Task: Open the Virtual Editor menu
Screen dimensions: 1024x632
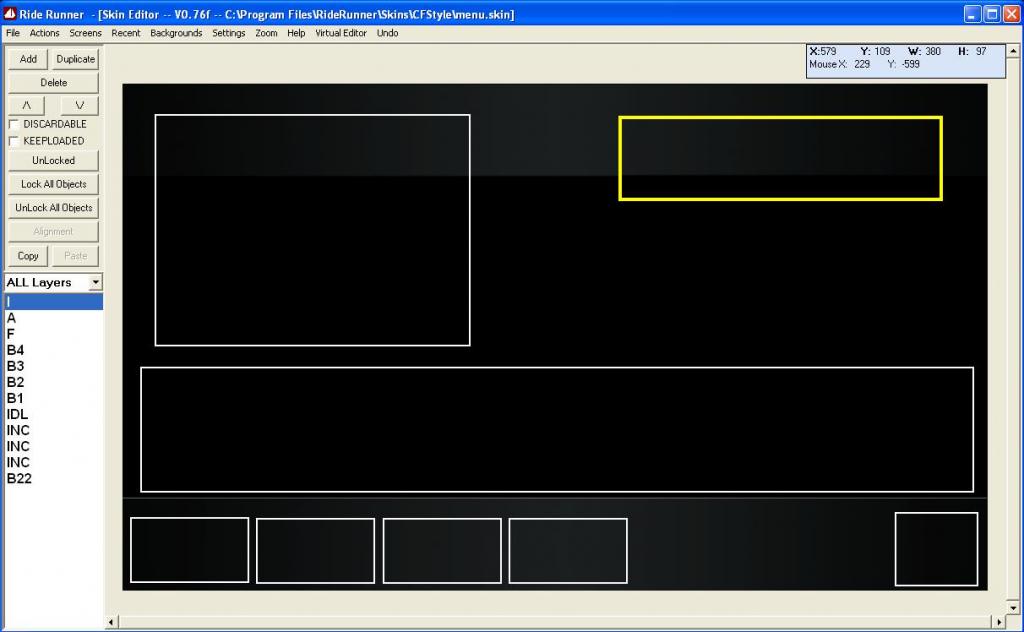Action: (341, 33)
